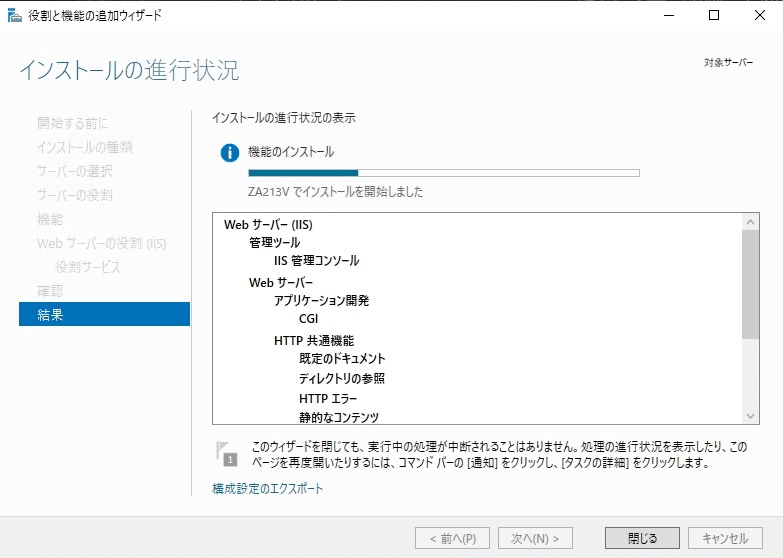Select the 役割サービス step in the sidebar

click(88, 267)
